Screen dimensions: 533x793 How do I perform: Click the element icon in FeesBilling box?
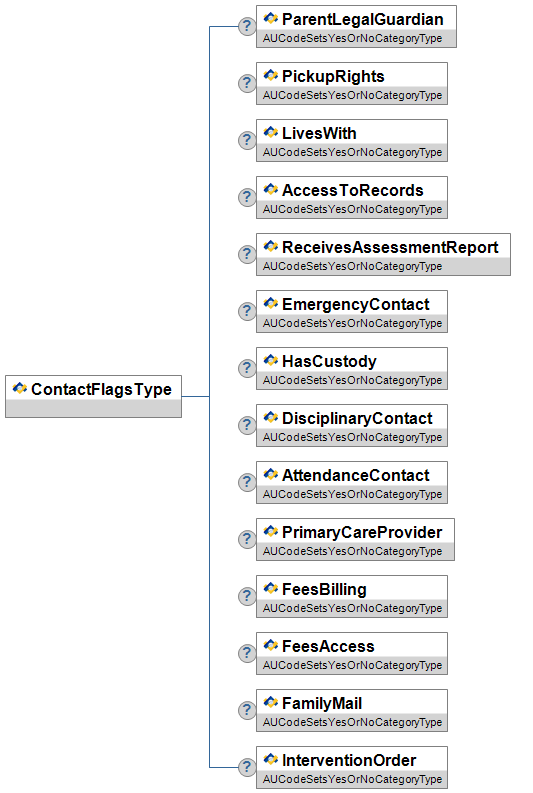pos(271,589)
